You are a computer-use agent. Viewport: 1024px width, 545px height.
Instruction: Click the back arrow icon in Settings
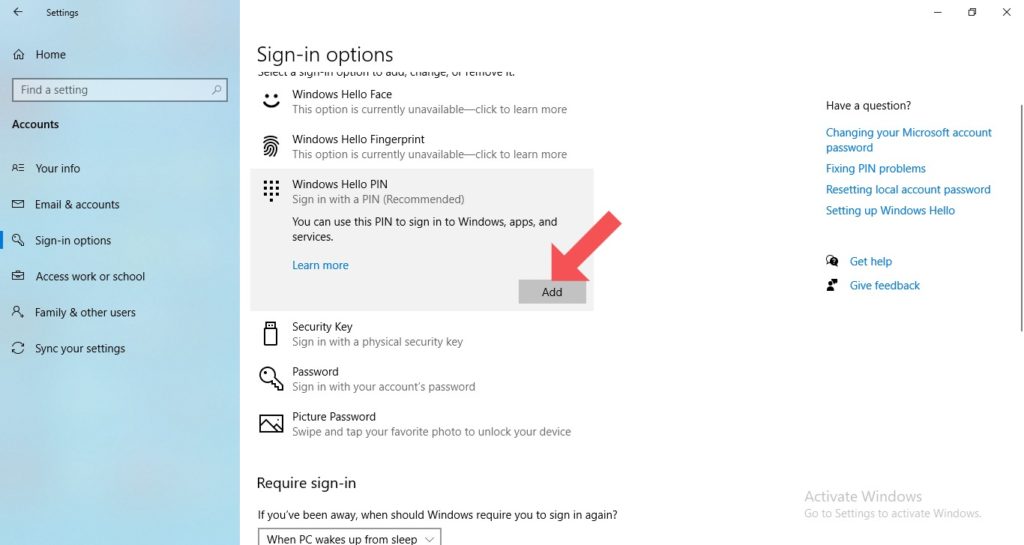click(18, 12)
